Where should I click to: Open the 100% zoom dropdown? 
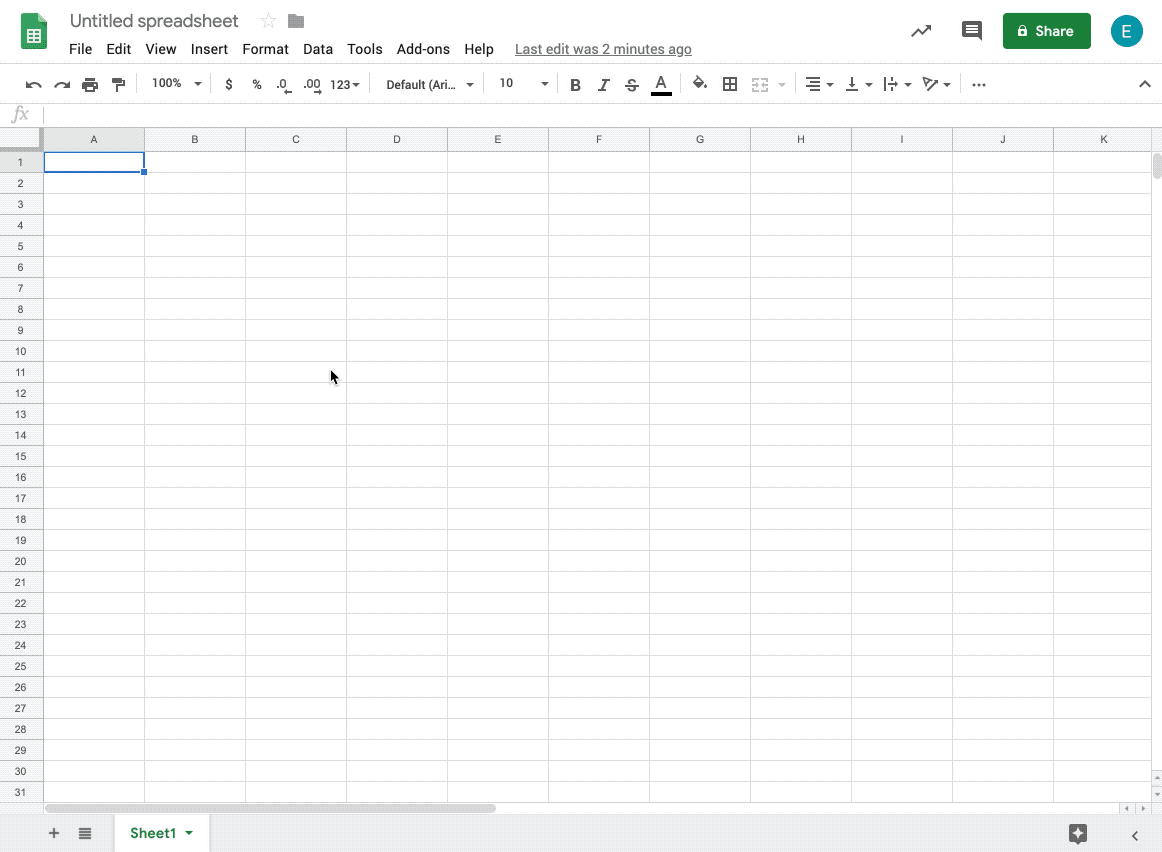coord(176,84)
